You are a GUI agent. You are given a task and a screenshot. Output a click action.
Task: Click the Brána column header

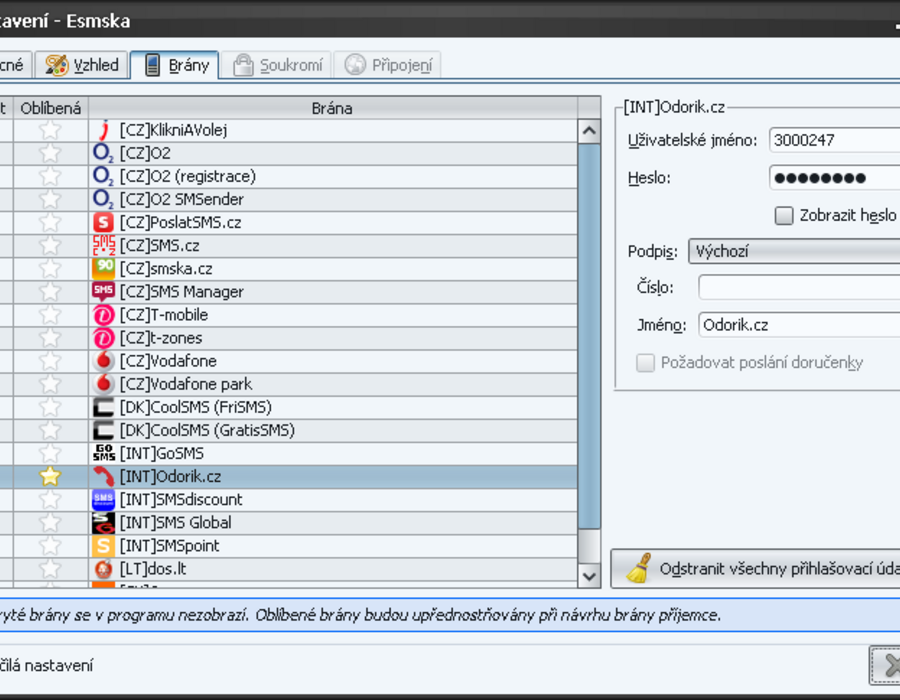point(332,108)
